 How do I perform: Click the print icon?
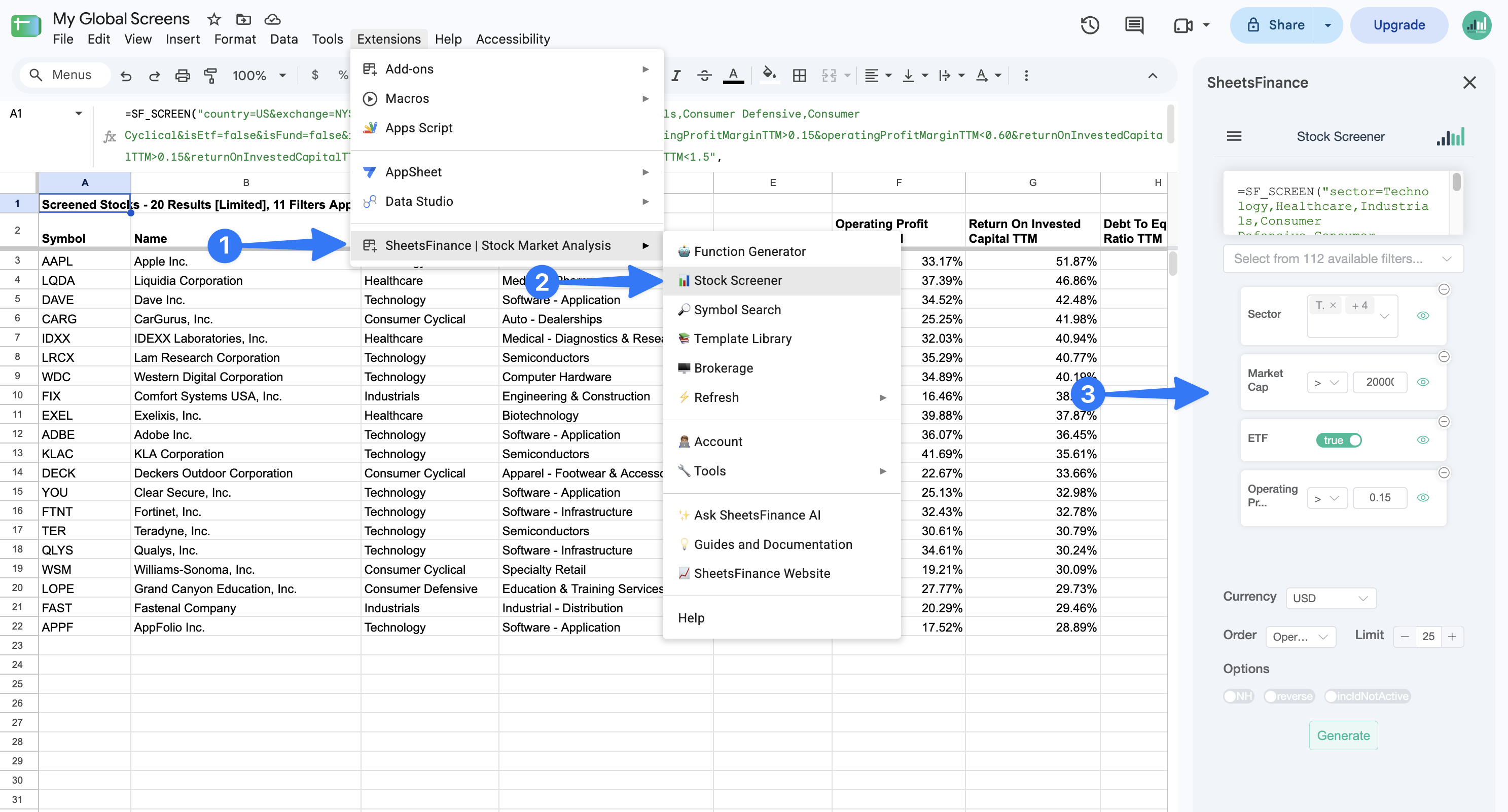182,76
